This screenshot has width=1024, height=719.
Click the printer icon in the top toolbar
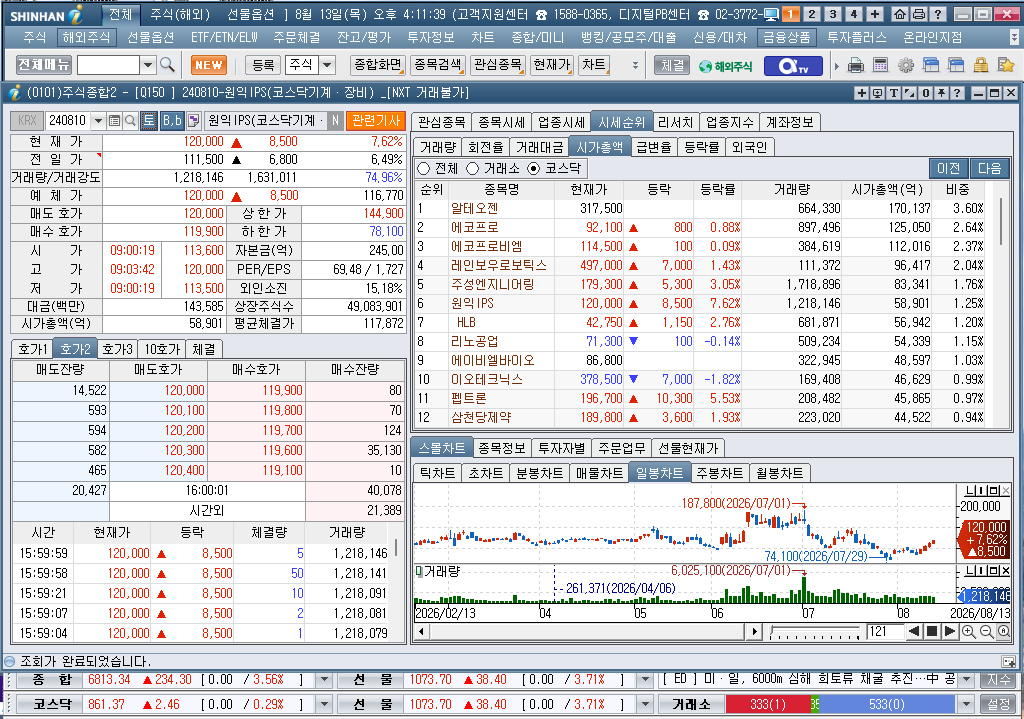coord(856,65)
